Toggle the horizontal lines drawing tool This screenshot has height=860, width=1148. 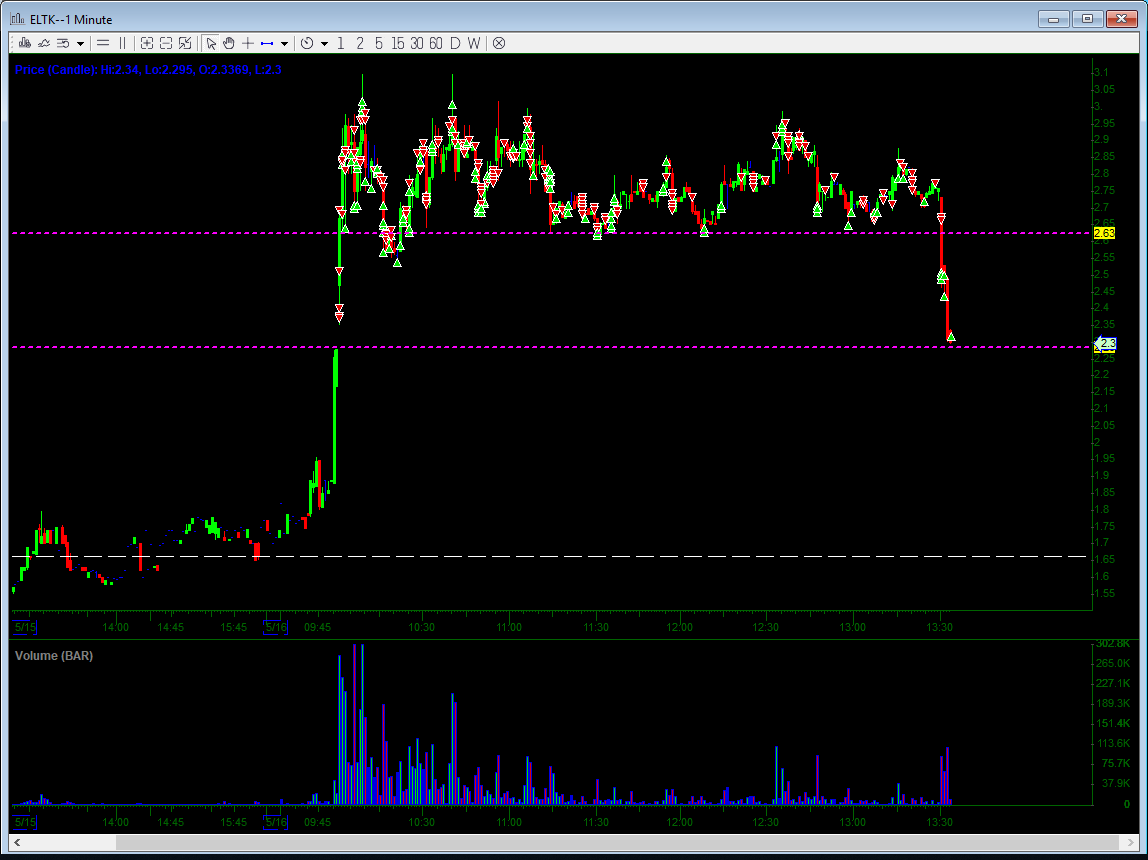click(x=102, y=43)
